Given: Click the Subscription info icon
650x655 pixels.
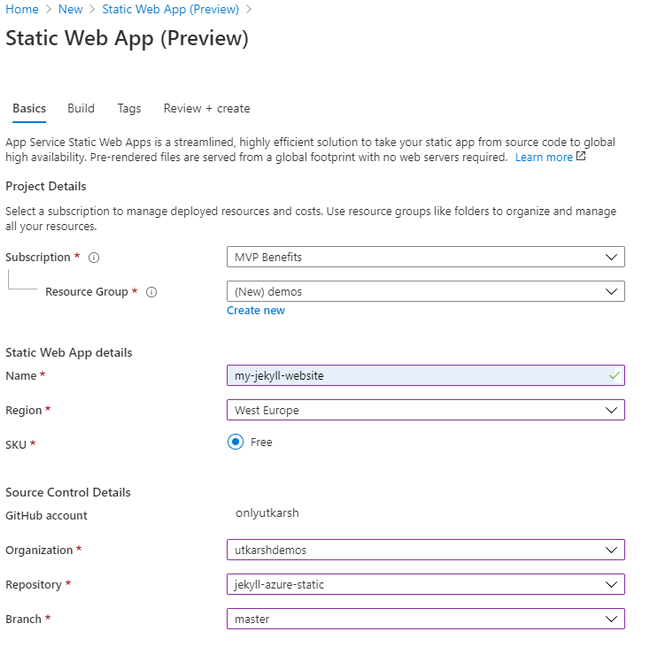Looking at the screenshot, I should click(x=94, y=258).
